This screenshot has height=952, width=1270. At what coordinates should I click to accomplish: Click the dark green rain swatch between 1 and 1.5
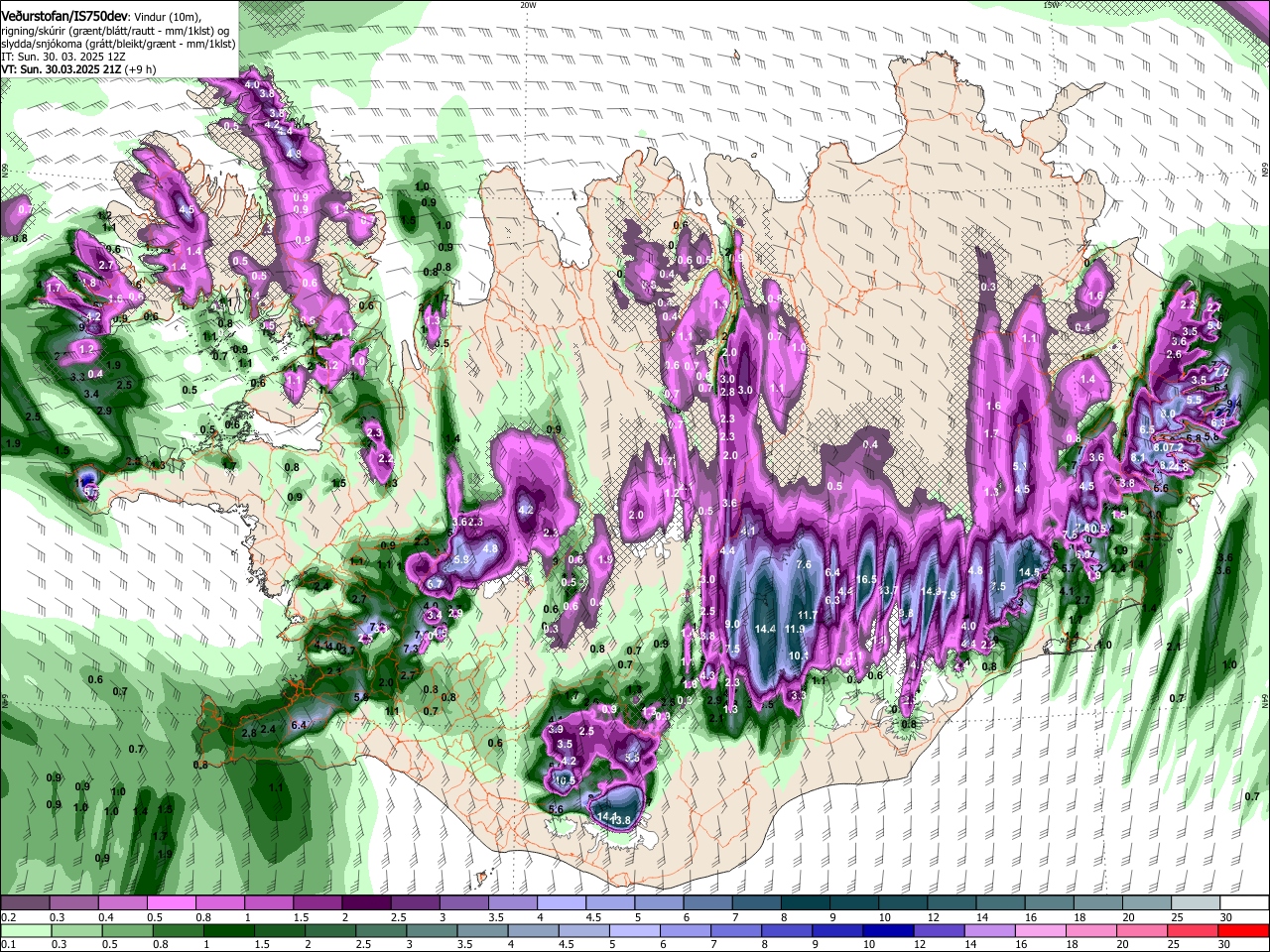click(x=228, y=930)
